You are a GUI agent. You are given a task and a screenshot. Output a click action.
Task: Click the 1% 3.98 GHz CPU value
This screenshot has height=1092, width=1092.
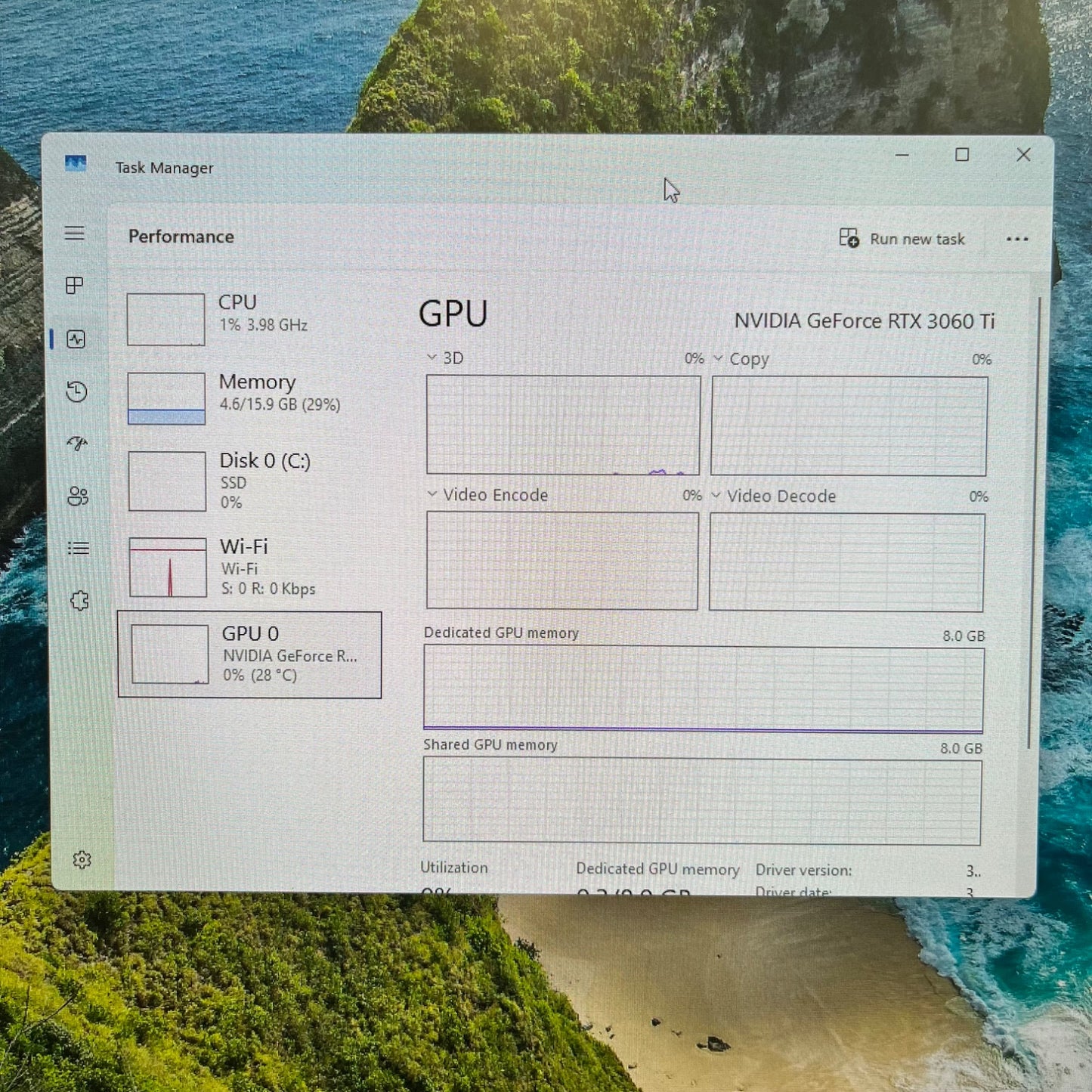pos(263,325)
